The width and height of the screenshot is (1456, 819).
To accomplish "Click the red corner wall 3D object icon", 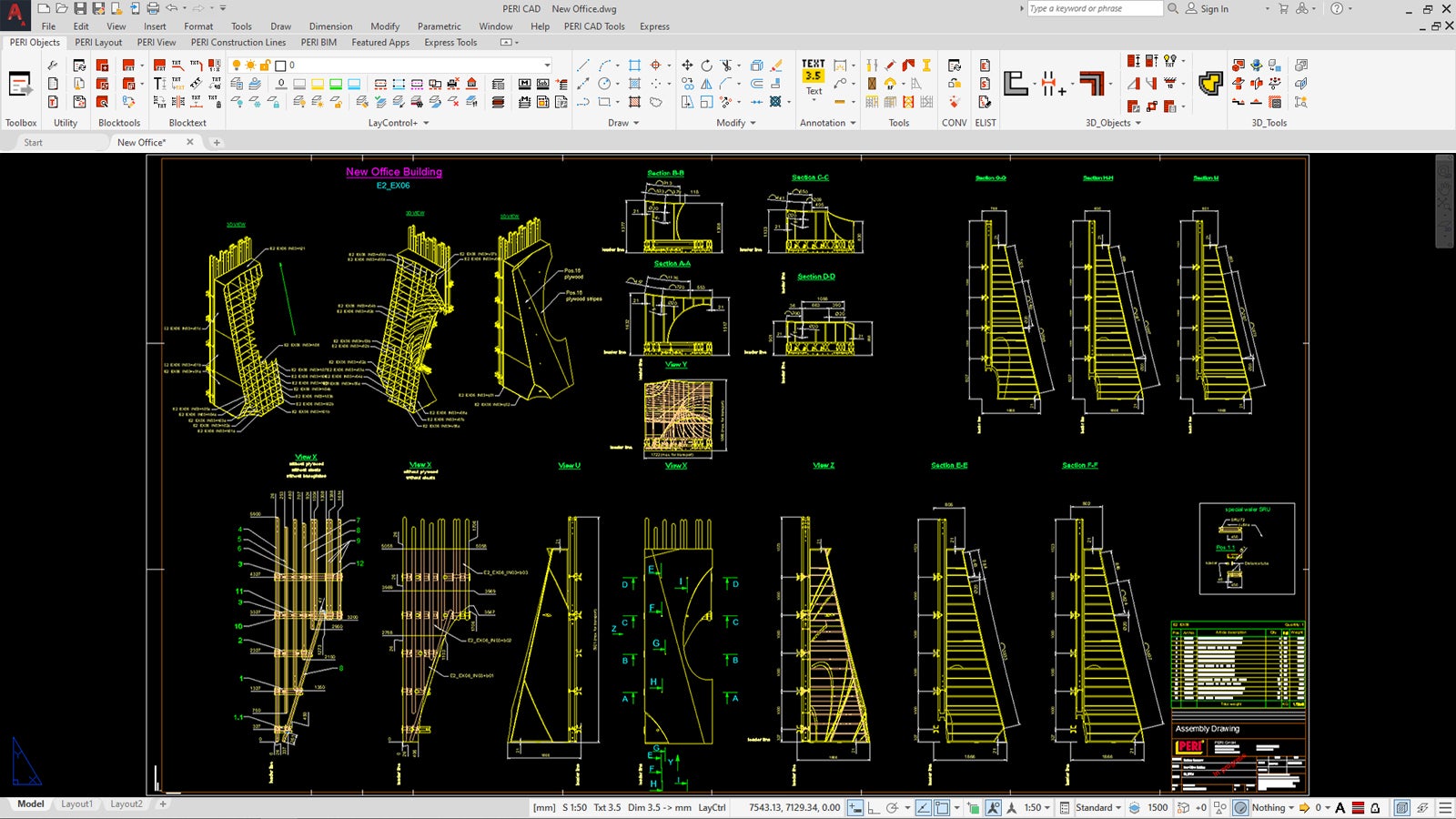I will click(1092, 83).
